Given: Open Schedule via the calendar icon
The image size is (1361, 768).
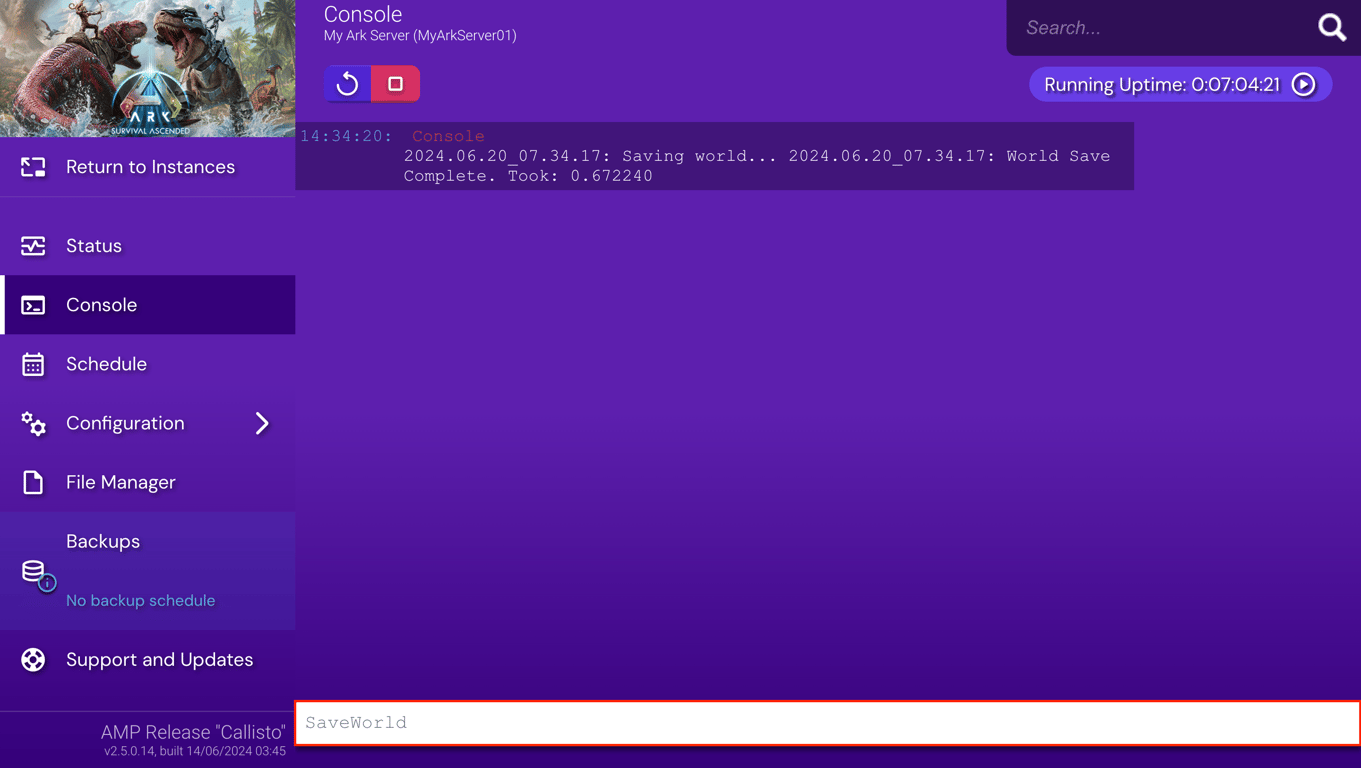Looking at the screenshot, I should (x=33, y=364).
